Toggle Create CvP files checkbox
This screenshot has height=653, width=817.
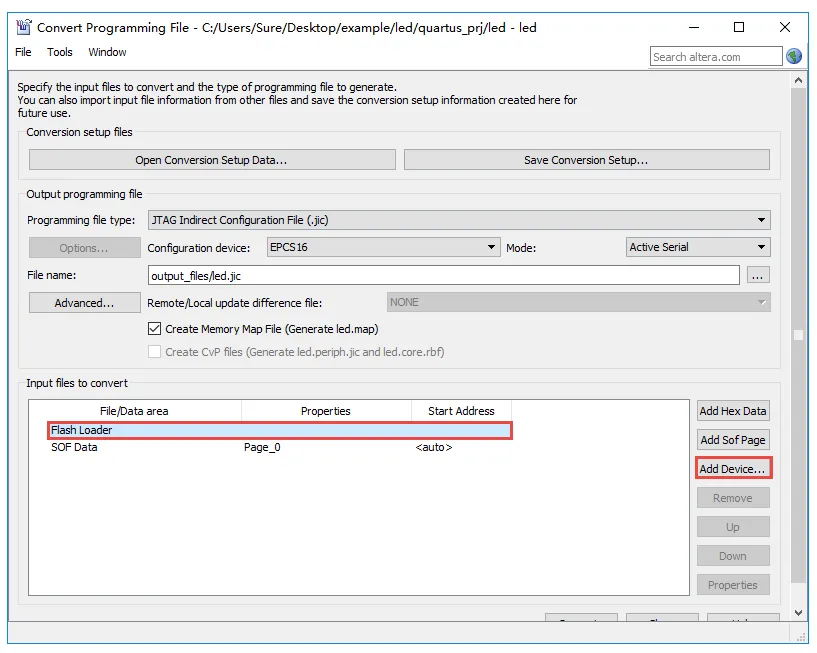click(154, 351)
